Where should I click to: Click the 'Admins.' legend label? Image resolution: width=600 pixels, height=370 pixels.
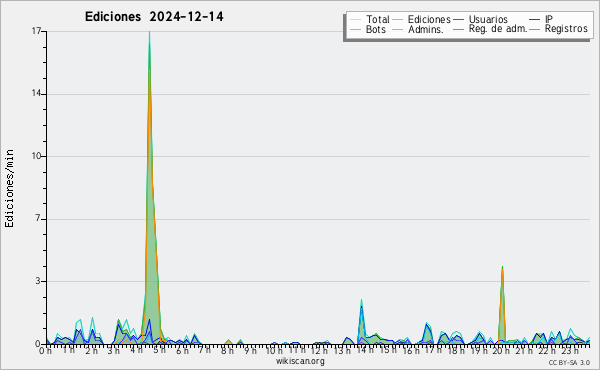426,29
